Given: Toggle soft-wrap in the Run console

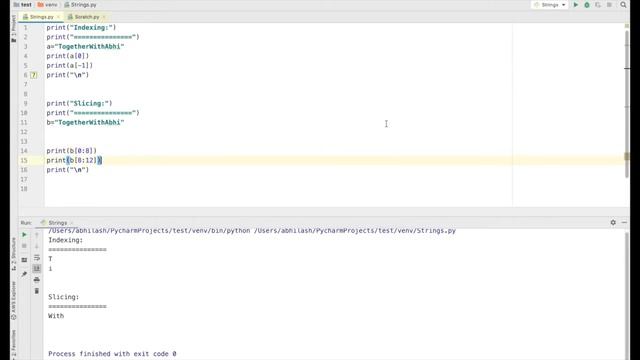Looking at the screenshot, I should 37,258.
